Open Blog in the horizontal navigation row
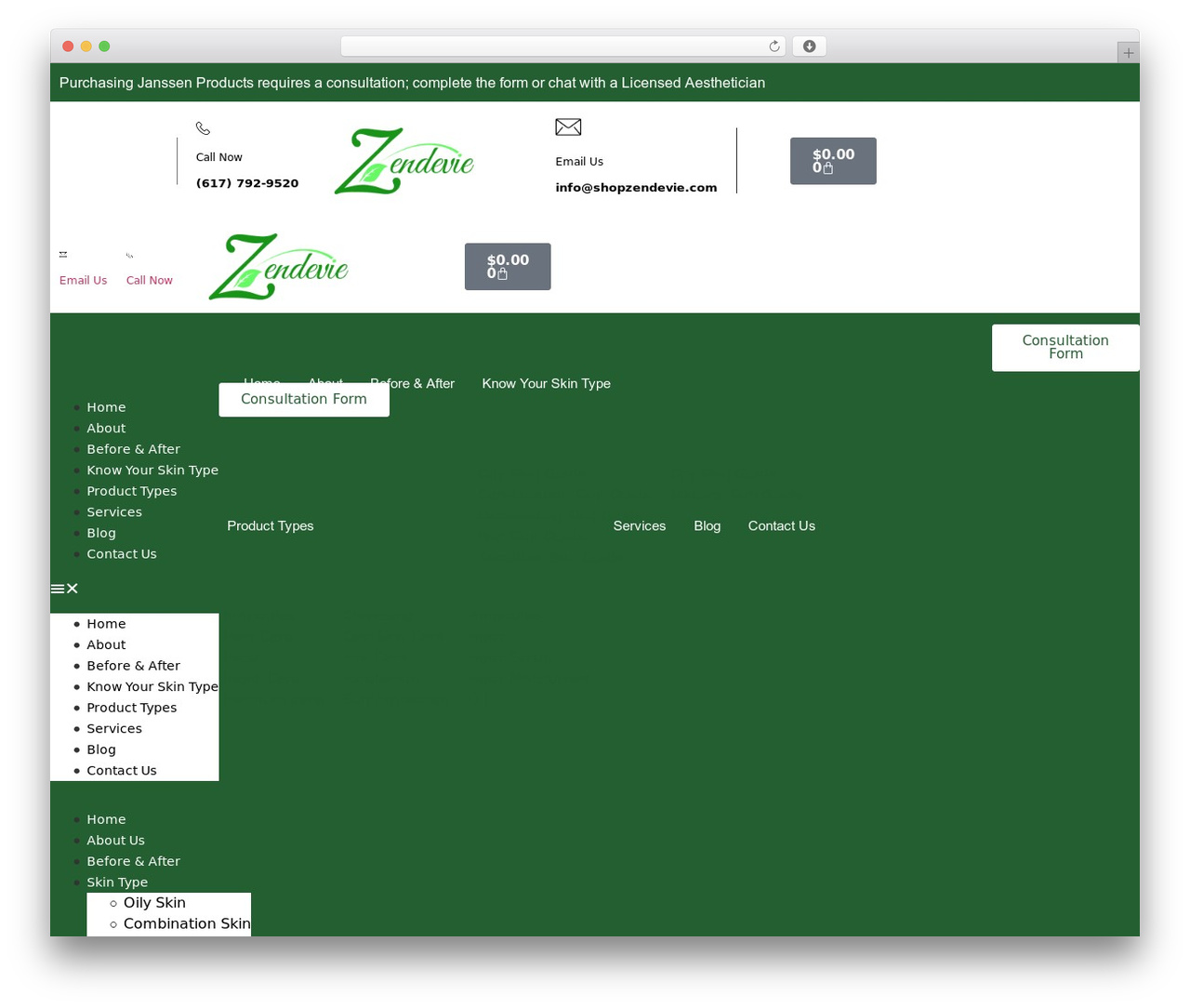The height and width of the screenshot is (1008, 1190). 707,526
